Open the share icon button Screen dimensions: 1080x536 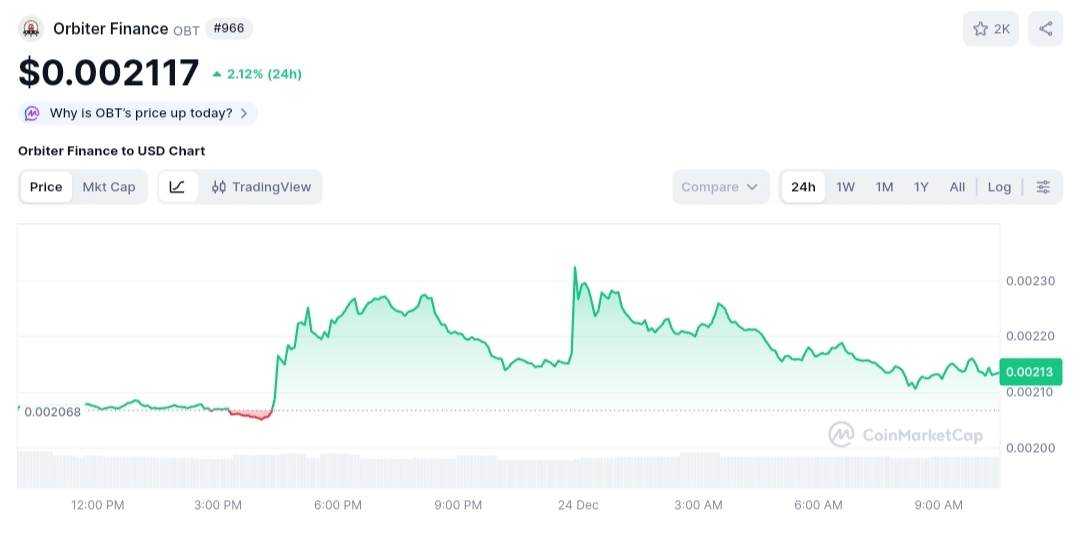pyautogui.click(x=1046, y=29)
